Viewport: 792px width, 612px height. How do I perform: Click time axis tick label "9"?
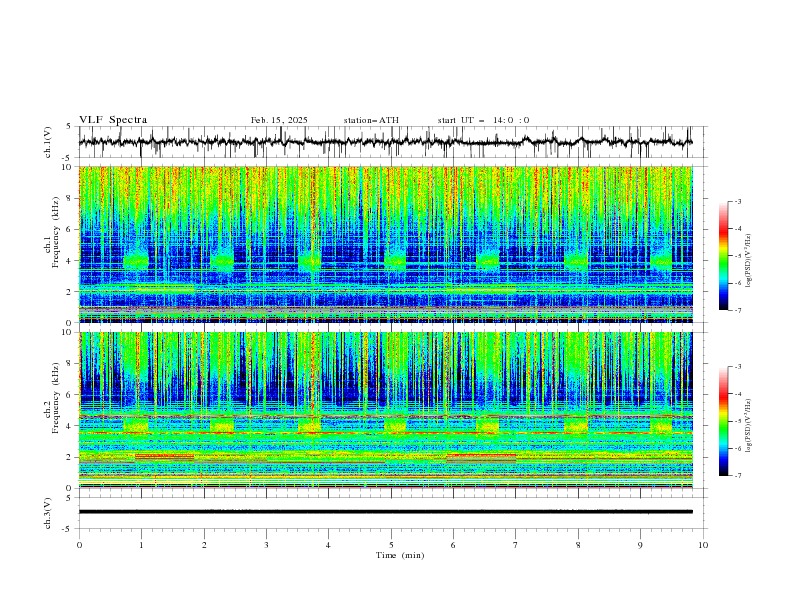pos(640,545)
